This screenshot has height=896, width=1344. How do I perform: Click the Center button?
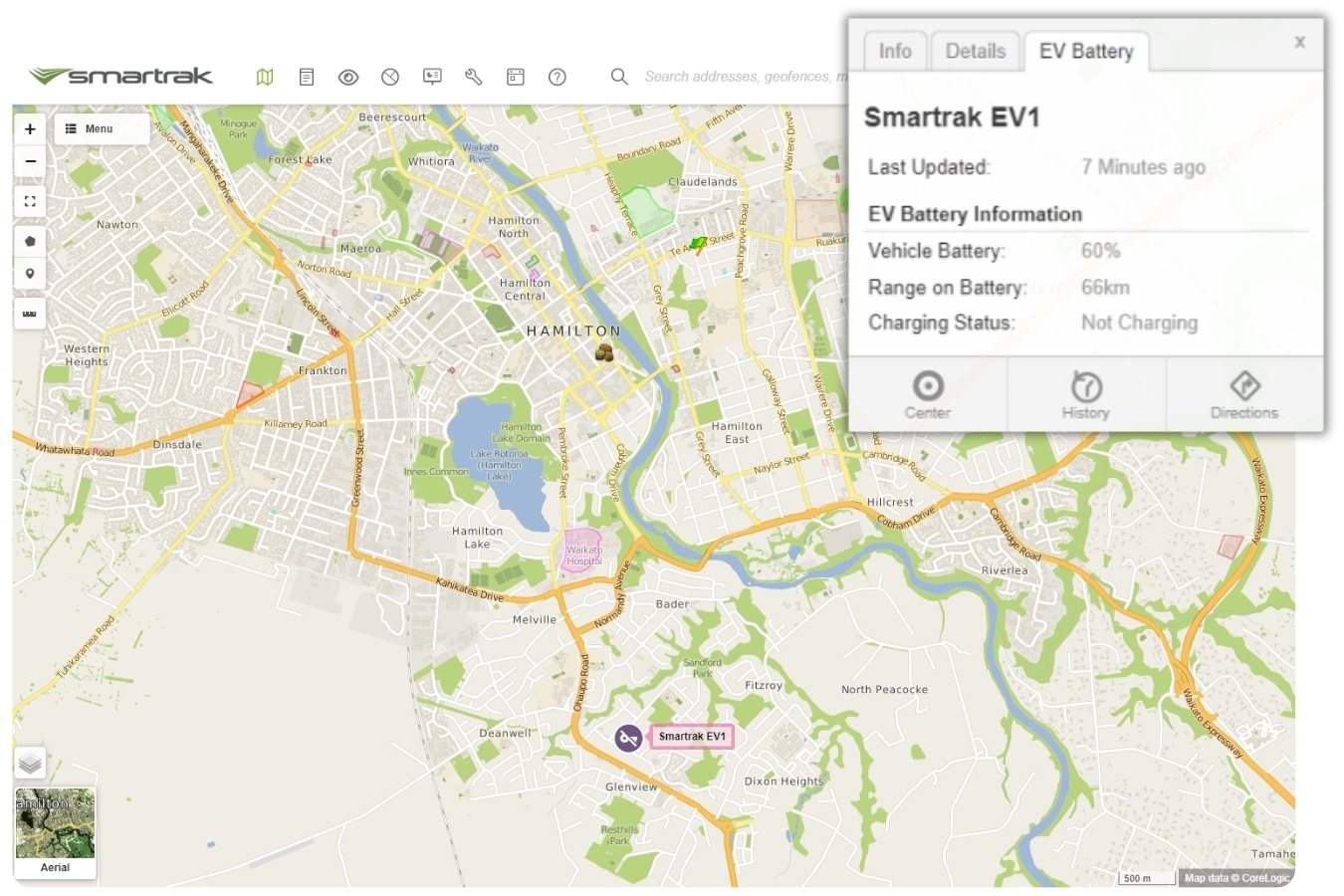(x=928, y=395)
